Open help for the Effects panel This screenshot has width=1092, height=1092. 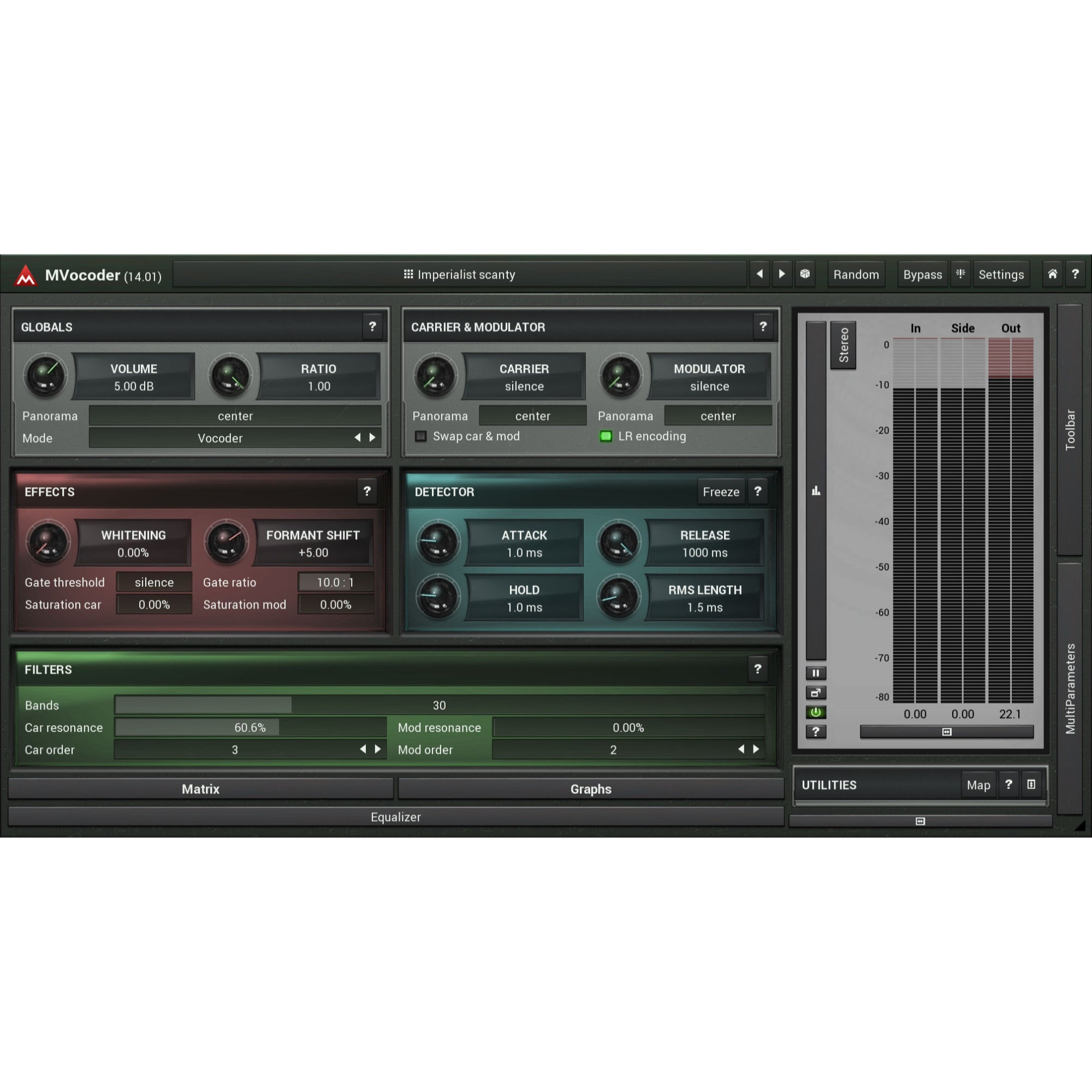(x=367, y=491)
